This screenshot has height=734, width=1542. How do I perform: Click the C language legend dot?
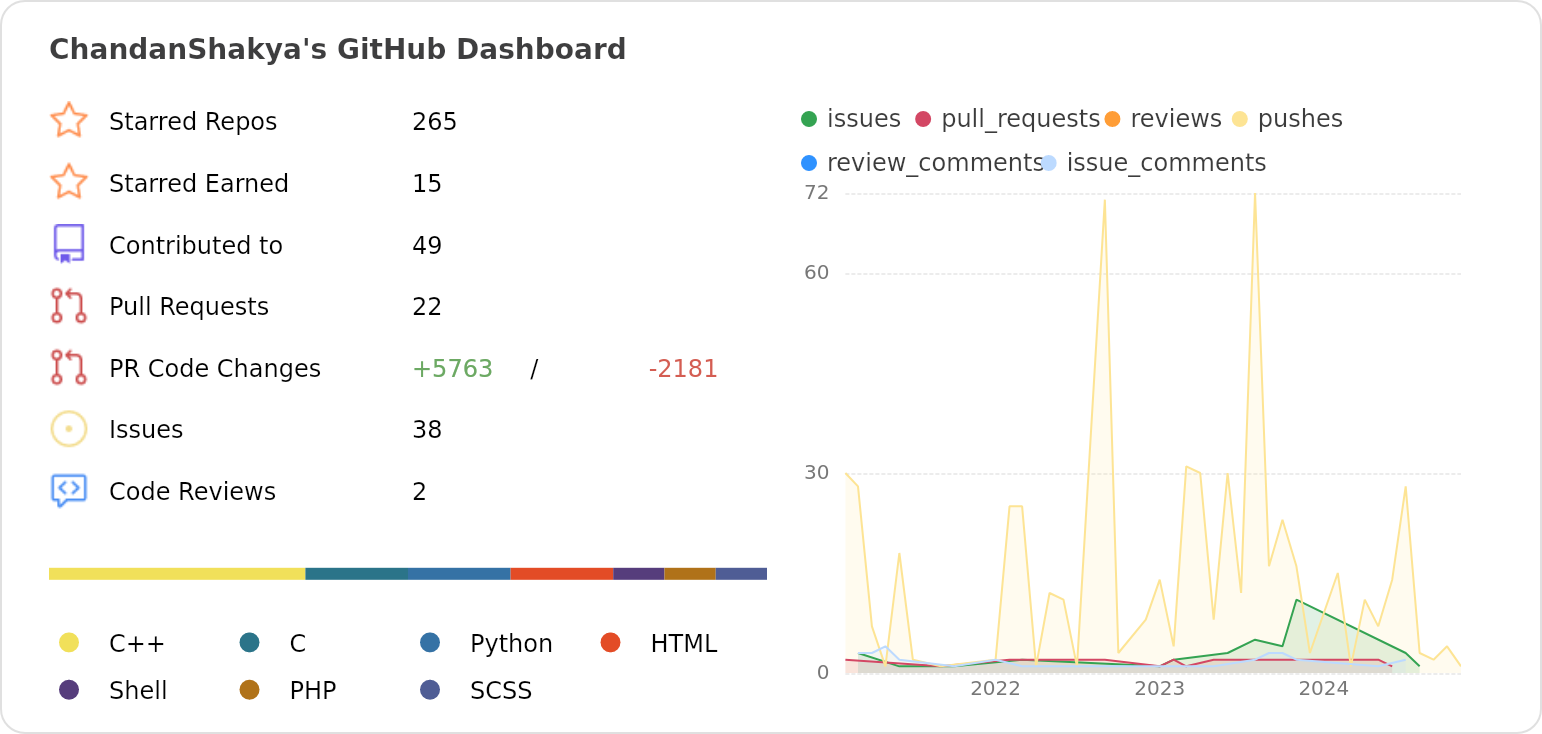coord(250,643)
